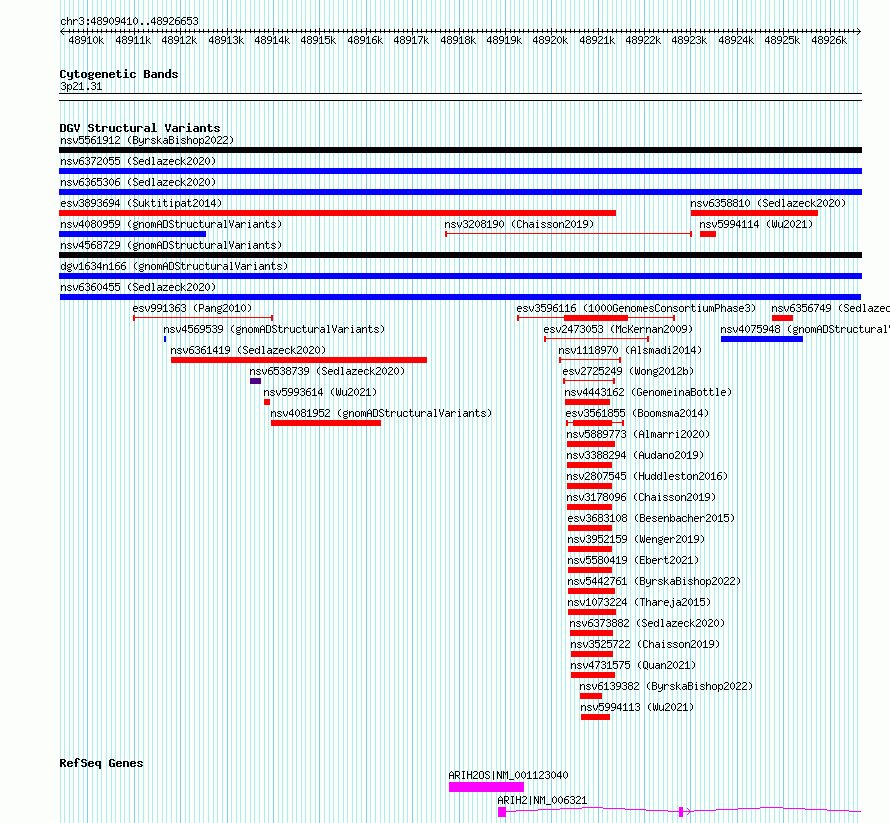The image size is (890, 823).
Task: Open the nsv1118970 (Alsmadi2014) label
Action: [630, 350]
